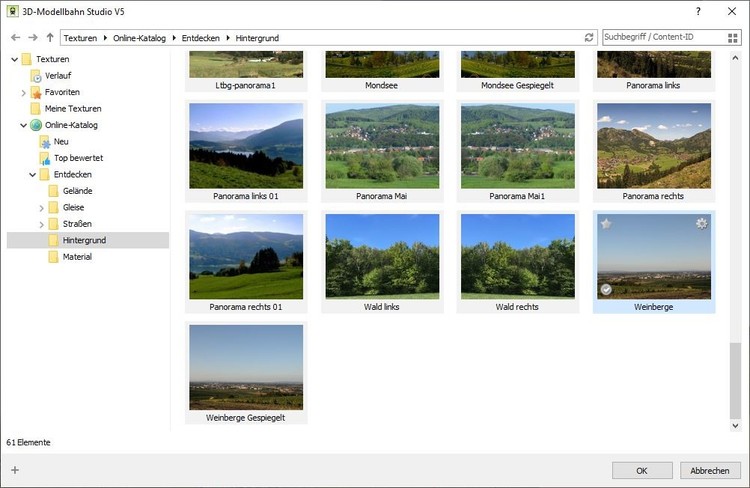Viewport: 750px width, 488px height.
Task: Open Meine Texturen in tree
Action: tap(73, 109)
